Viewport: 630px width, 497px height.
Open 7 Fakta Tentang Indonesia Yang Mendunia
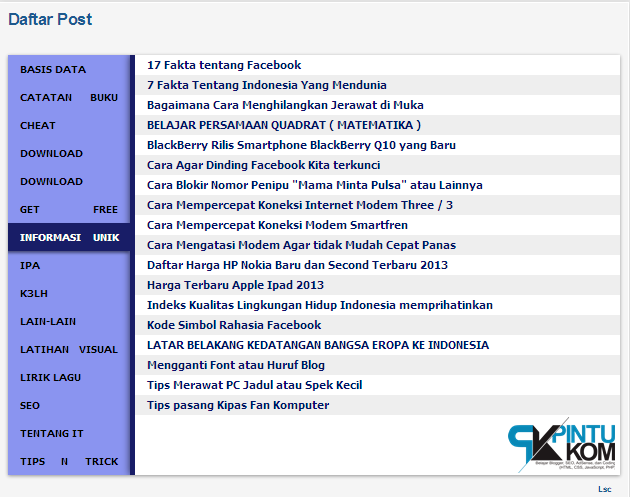click(267, 85)
